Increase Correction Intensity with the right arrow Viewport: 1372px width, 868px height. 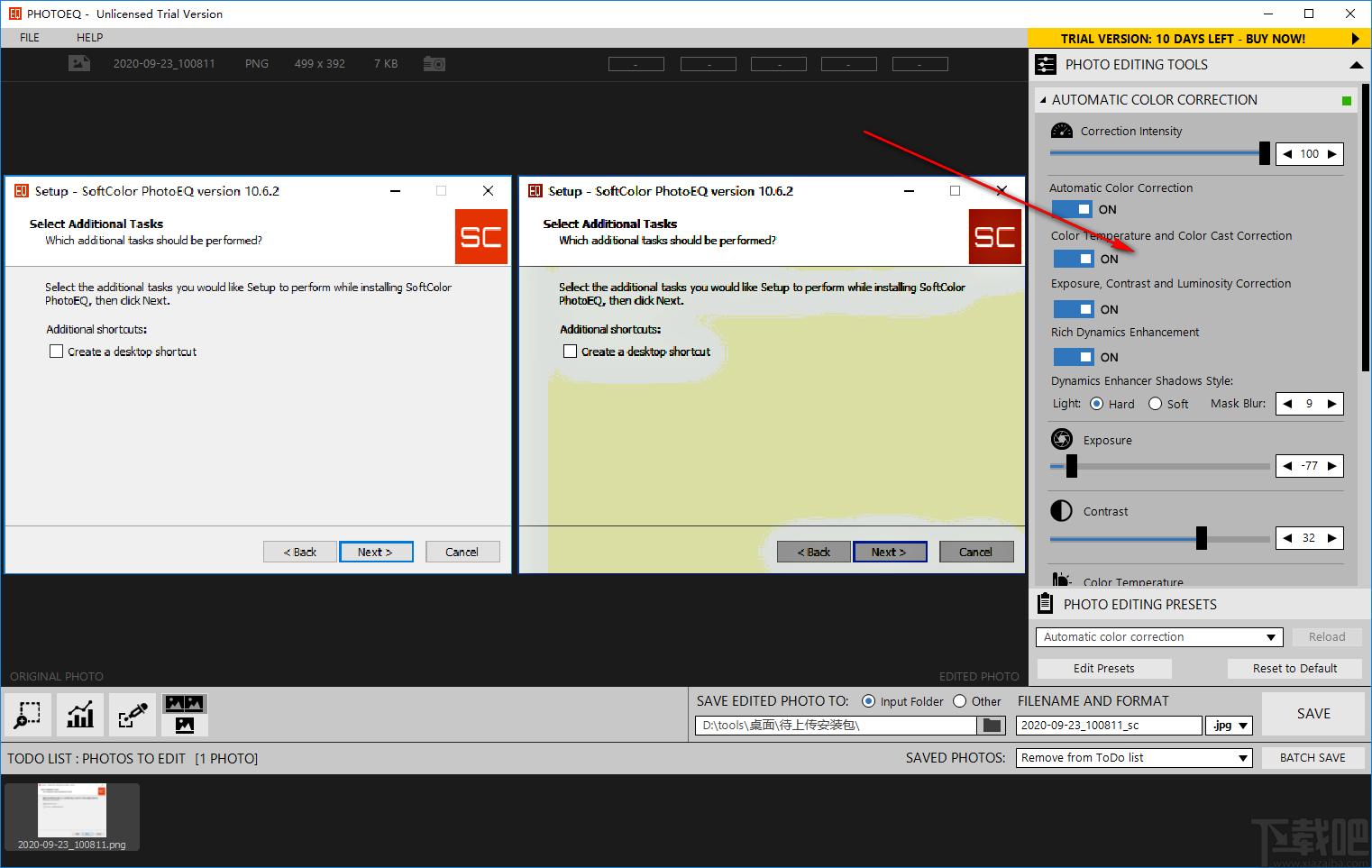coord(1332,154)
